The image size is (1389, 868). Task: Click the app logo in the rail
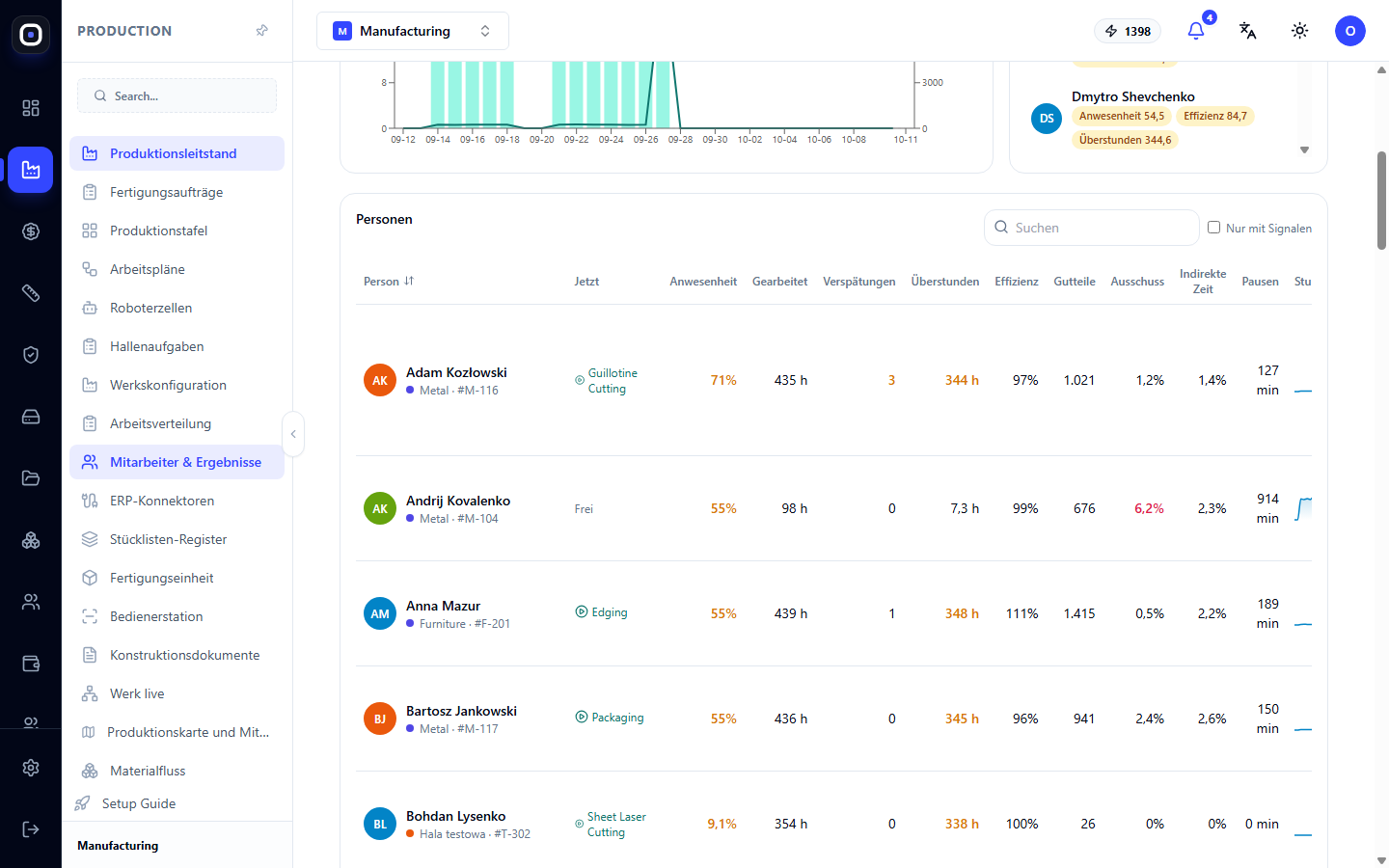(x=31, y=35)
